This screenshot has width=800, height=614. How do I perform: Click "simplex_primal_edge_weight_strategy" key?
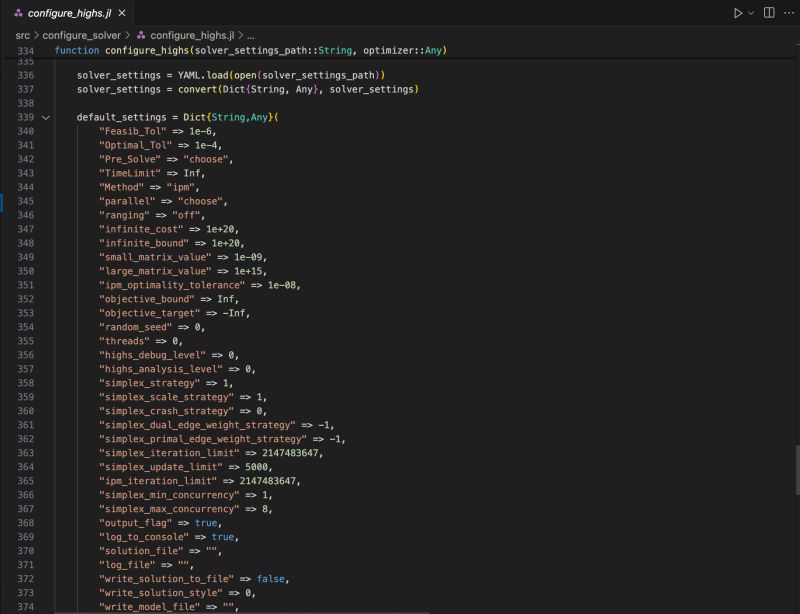203,439
